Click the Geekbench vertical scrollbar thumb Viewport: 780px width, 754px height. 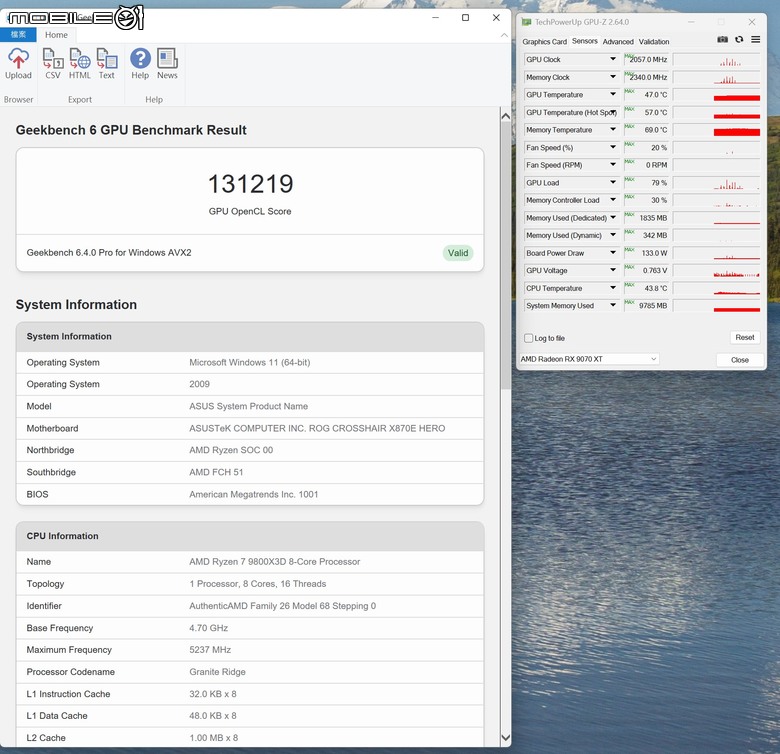tap(505, 256)
